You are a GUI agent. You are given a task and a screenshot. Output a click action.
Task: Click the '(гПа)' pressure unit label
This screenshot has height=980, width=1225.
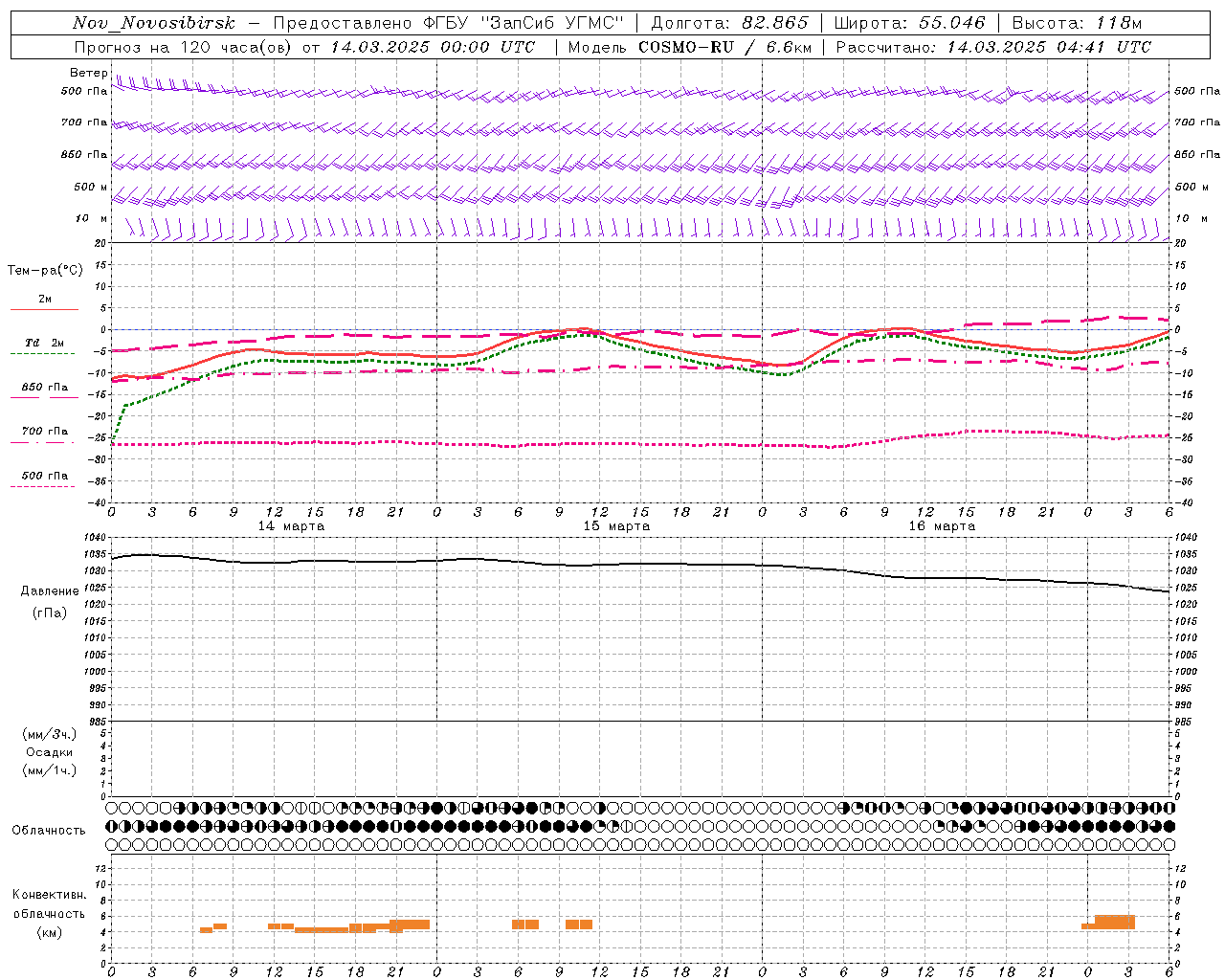49,612
